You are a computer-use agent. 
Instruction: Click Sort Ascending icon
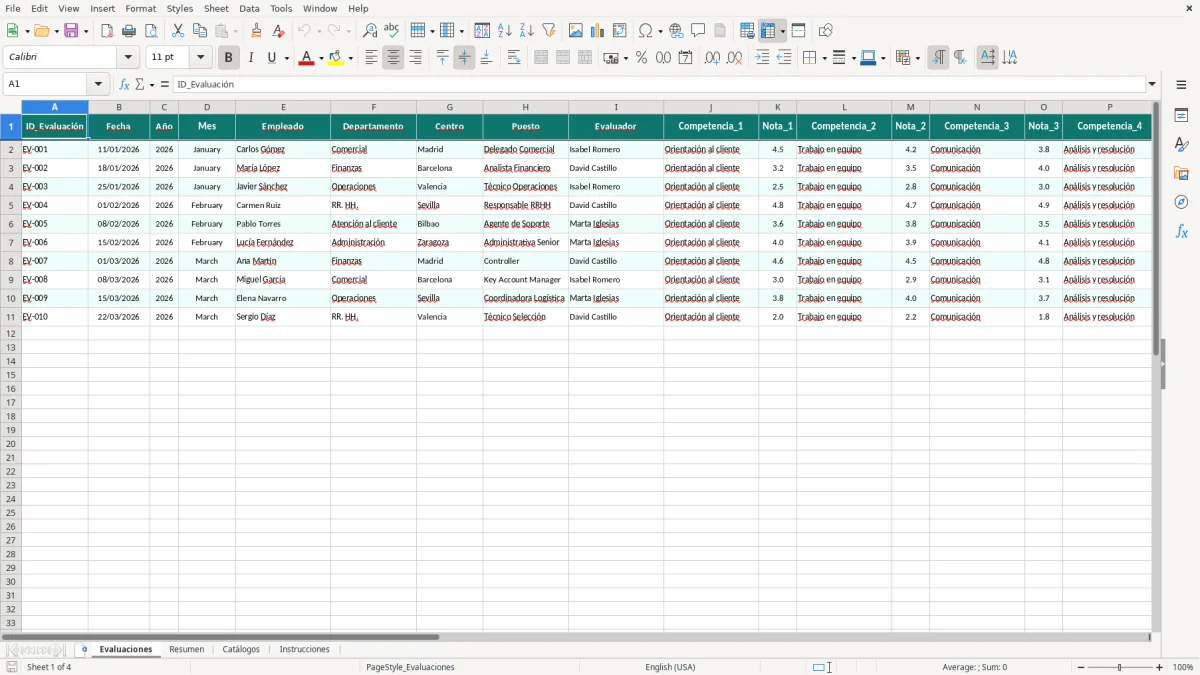(505, 31)
